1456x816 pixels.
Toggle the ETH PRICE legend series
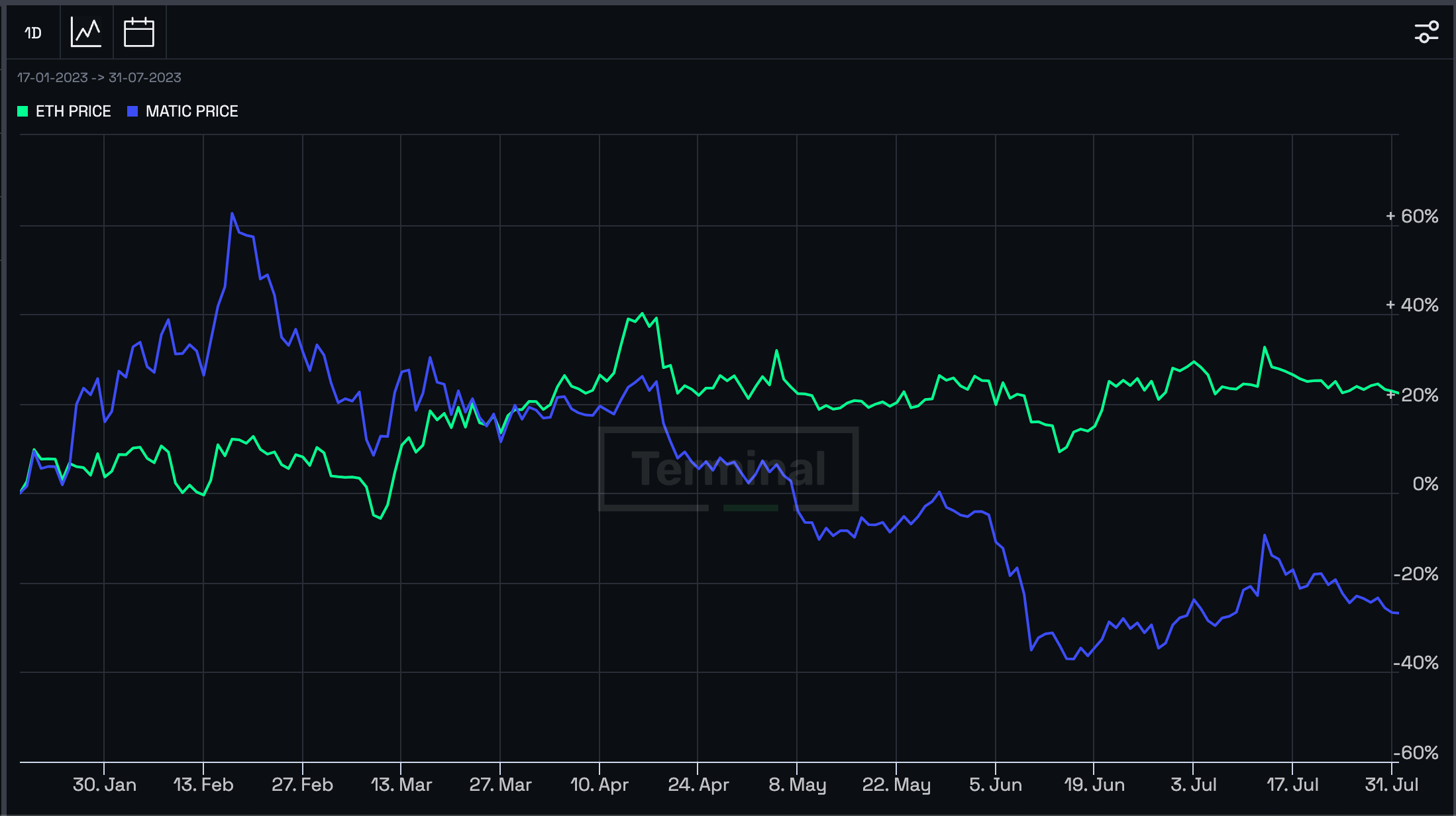(64, 111)
